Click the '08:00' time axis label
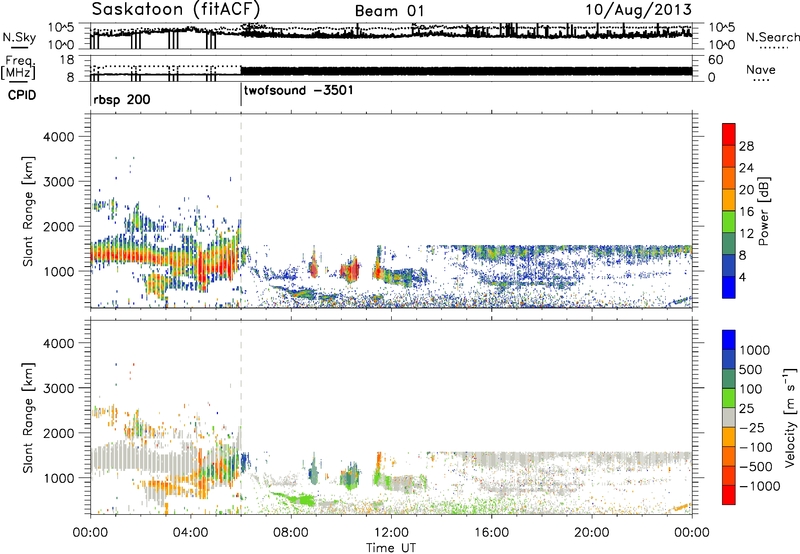Image resolution: width=800 pixels, height=554 pixels. [x=291, y=533]
